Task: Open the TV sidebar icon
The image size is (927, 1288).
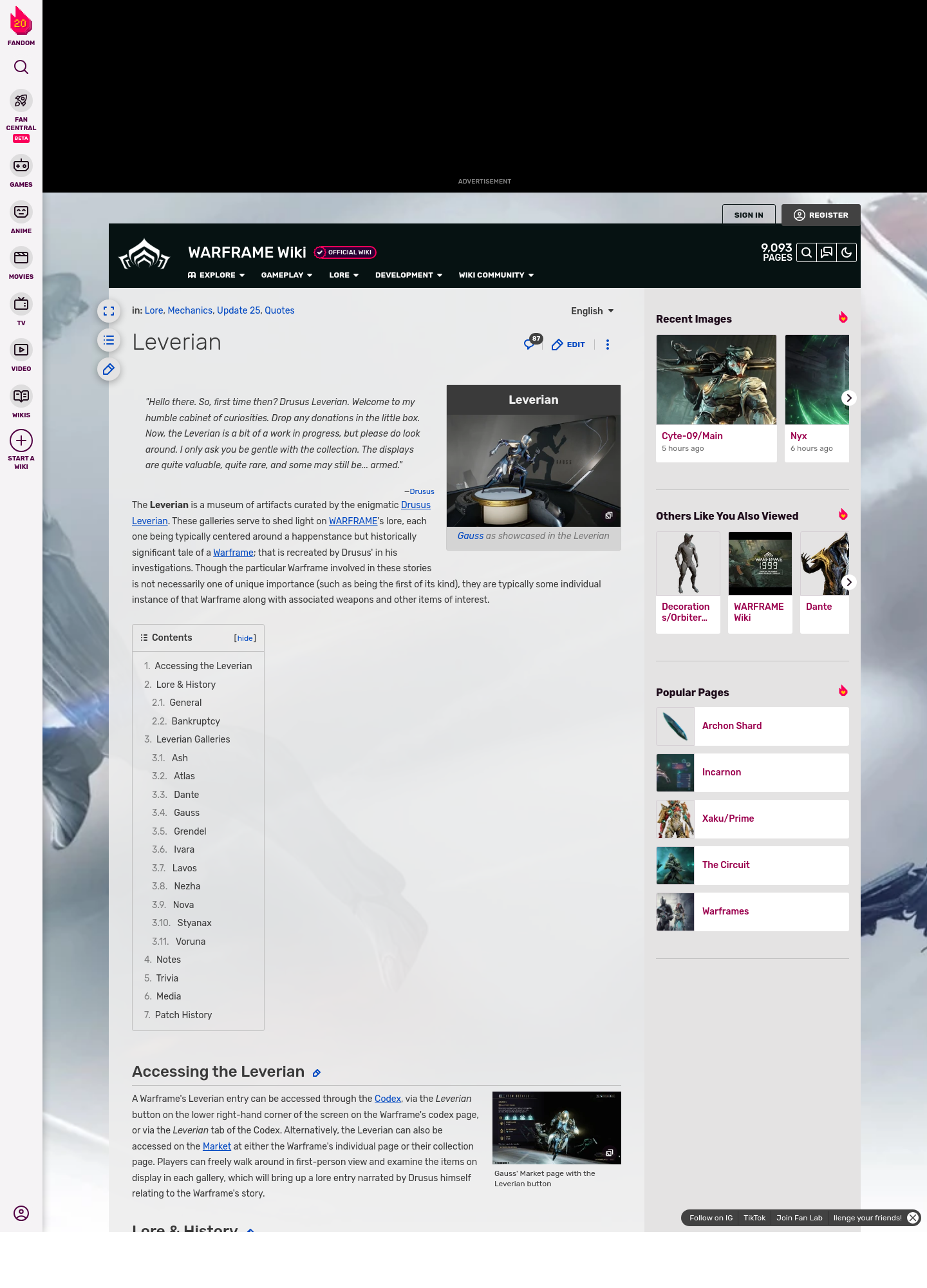Action: pyautogui.click(x=21, y=304)
